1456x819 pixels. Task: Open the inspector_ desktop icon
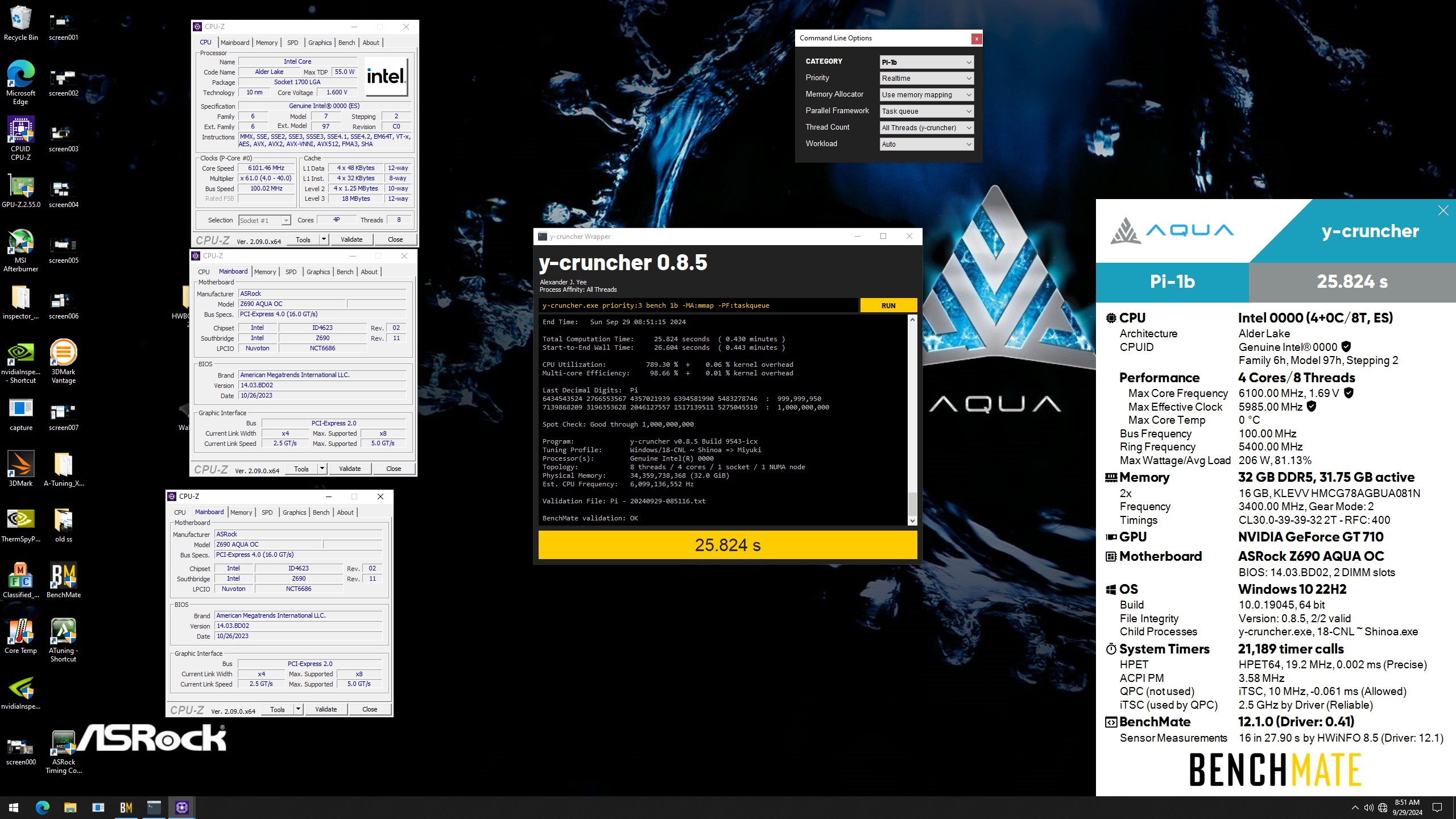[20, 302]
